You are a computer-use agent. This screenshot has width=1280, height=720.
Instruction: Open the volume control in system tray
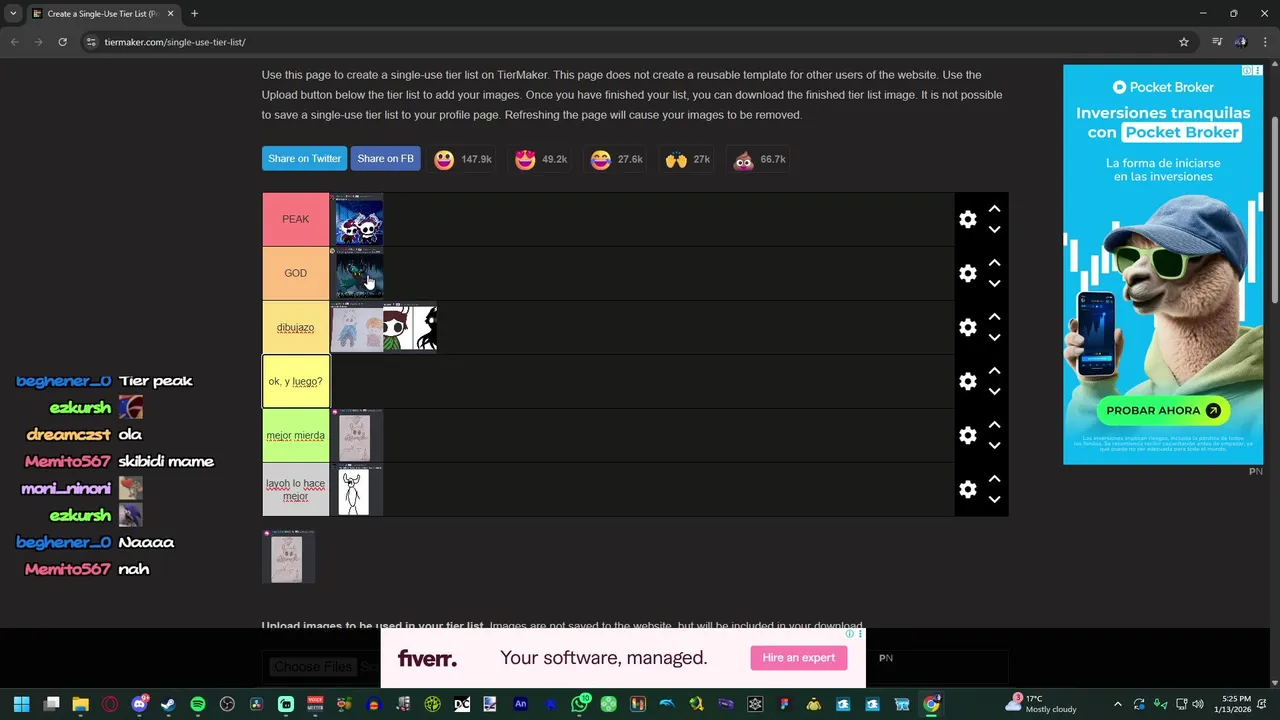(1198, 704)
